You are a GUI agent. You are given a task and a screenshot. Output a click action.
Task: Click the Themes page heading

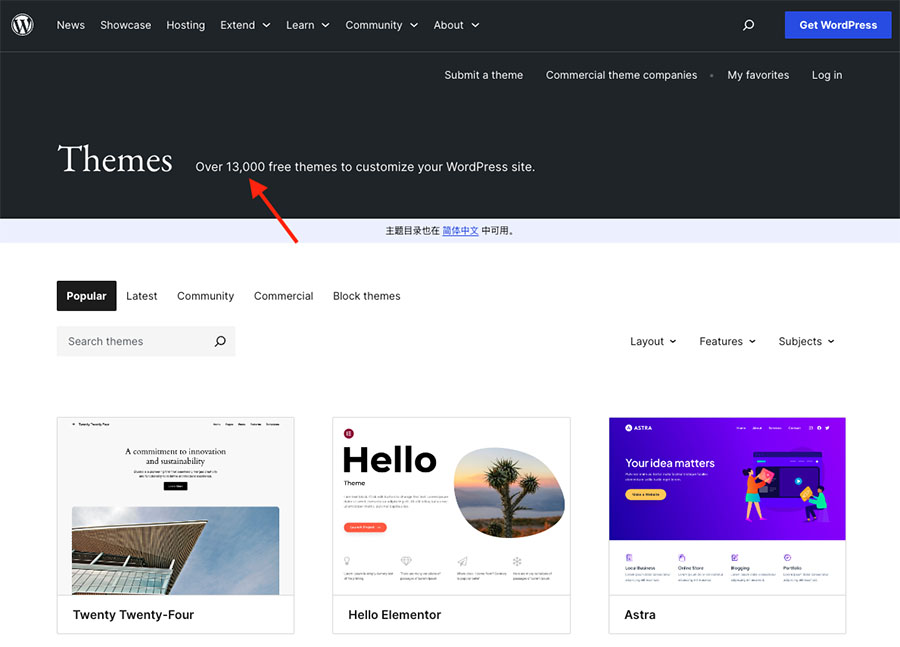click(115, 159)
